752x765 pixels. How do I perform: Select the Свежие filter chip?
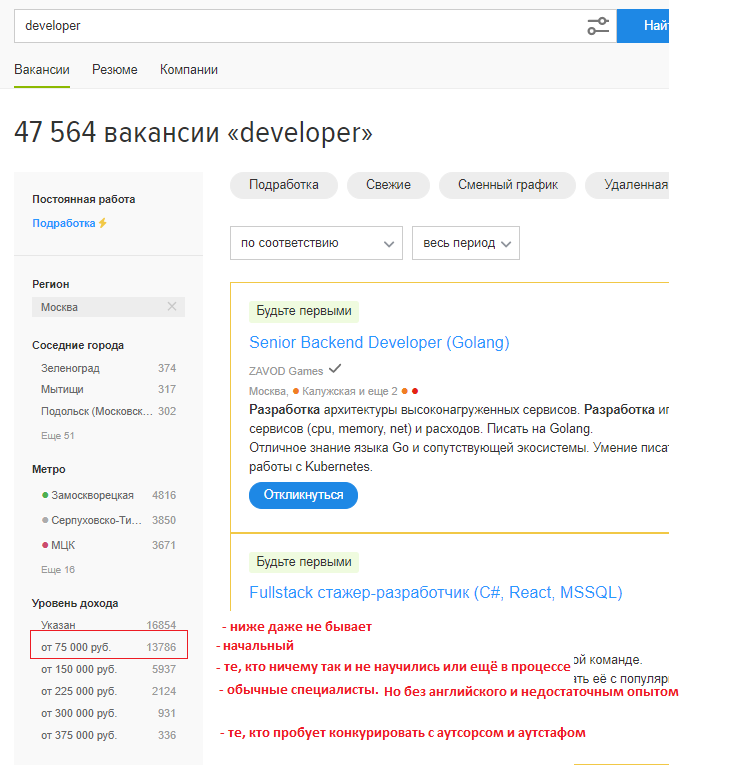click(388, 185)
